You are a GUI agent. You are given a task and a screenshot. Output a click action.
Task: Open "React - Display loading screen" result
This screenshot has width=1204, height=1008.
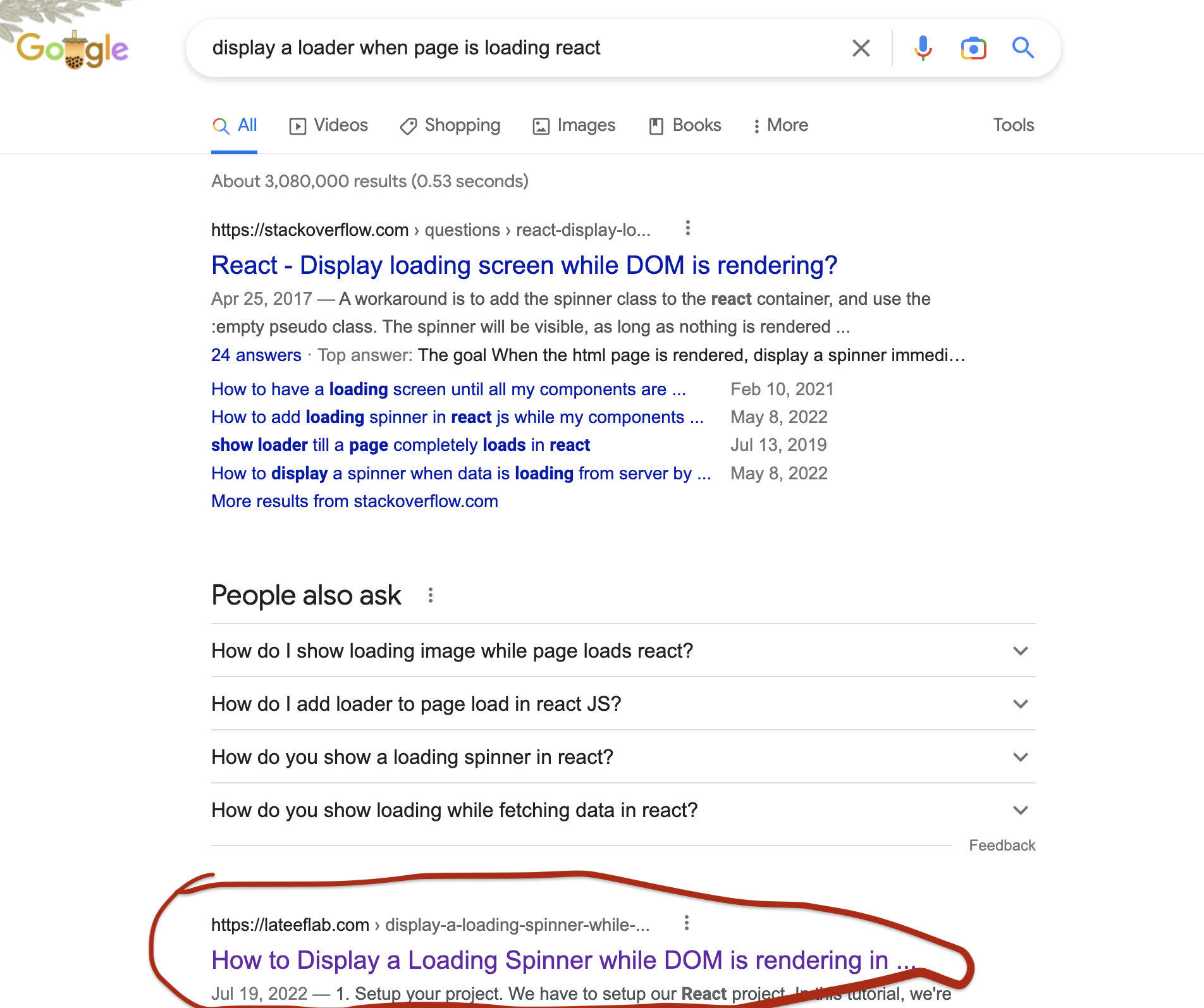pyautogui.click(x=524, y=266)
